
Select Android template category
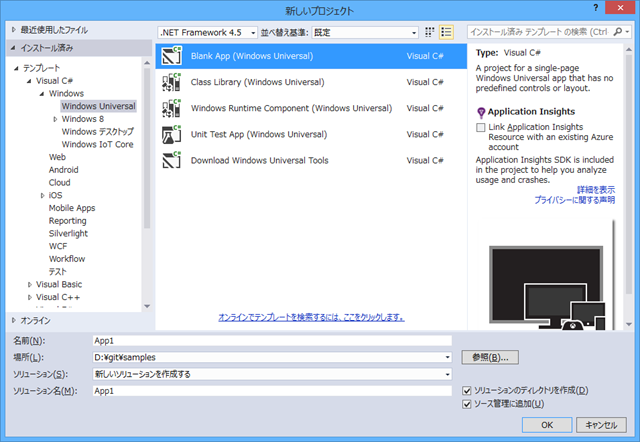click(x=63, y=170)
